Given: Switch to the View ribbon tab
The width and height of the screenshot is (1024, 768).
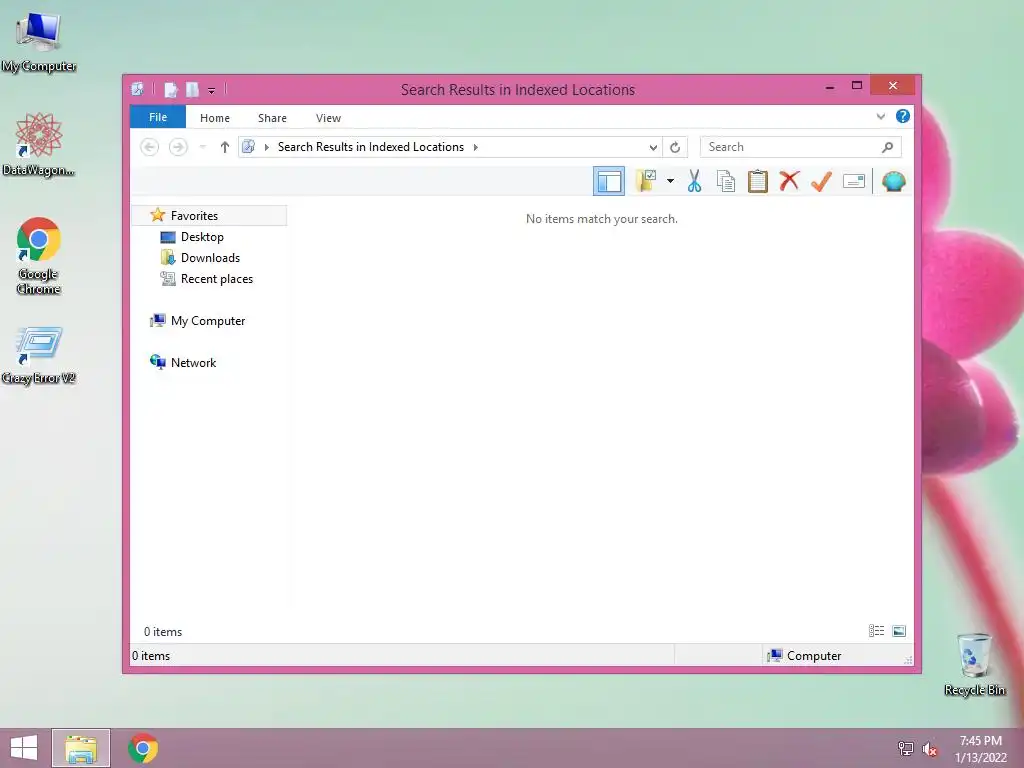Looking at the screenshot, I should coord(328,118).
